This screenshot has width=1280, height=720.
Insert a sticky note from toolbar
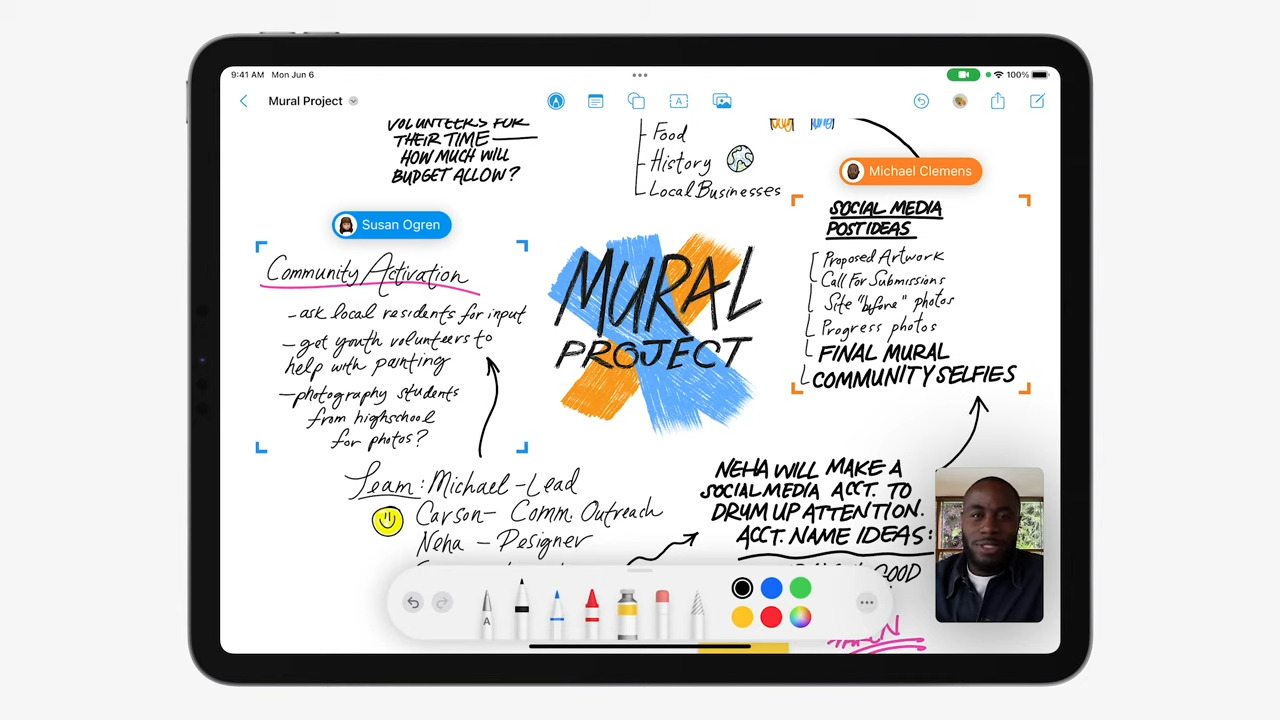pos(596,101)
